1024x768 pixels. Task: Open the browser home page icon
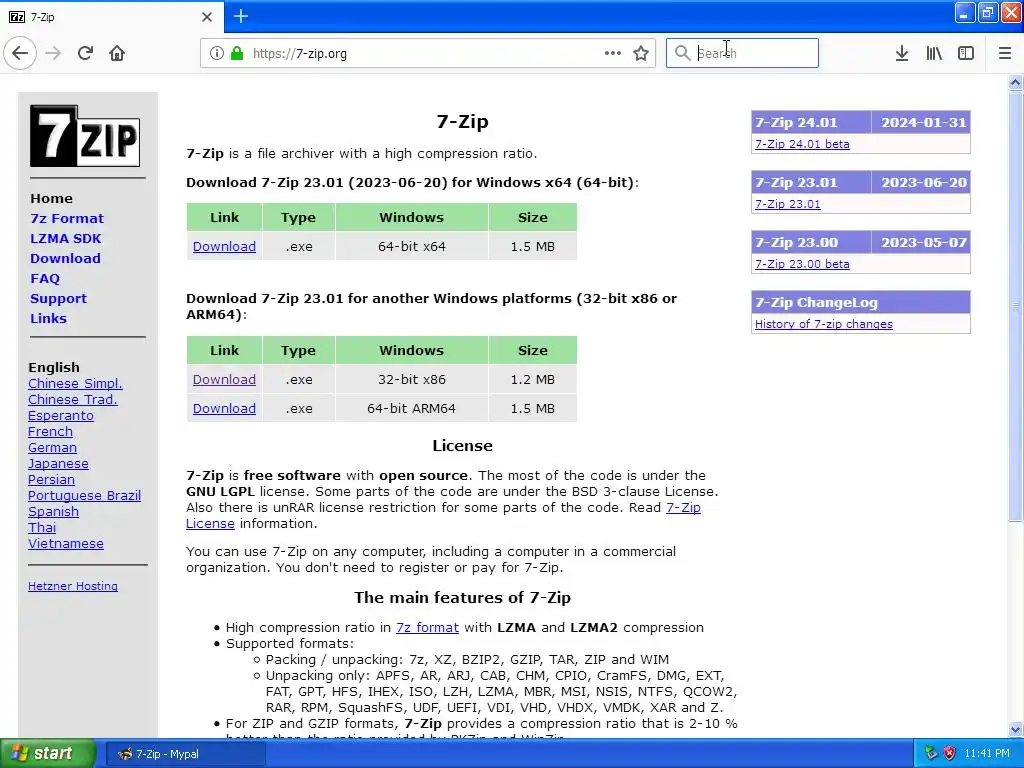pyautogui.click(x=117, y=53)
